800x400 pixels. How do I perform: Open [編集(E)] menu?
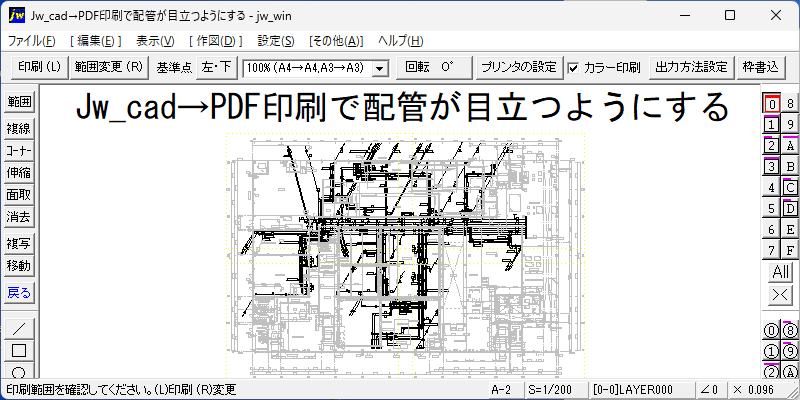[x=95, y=41]
